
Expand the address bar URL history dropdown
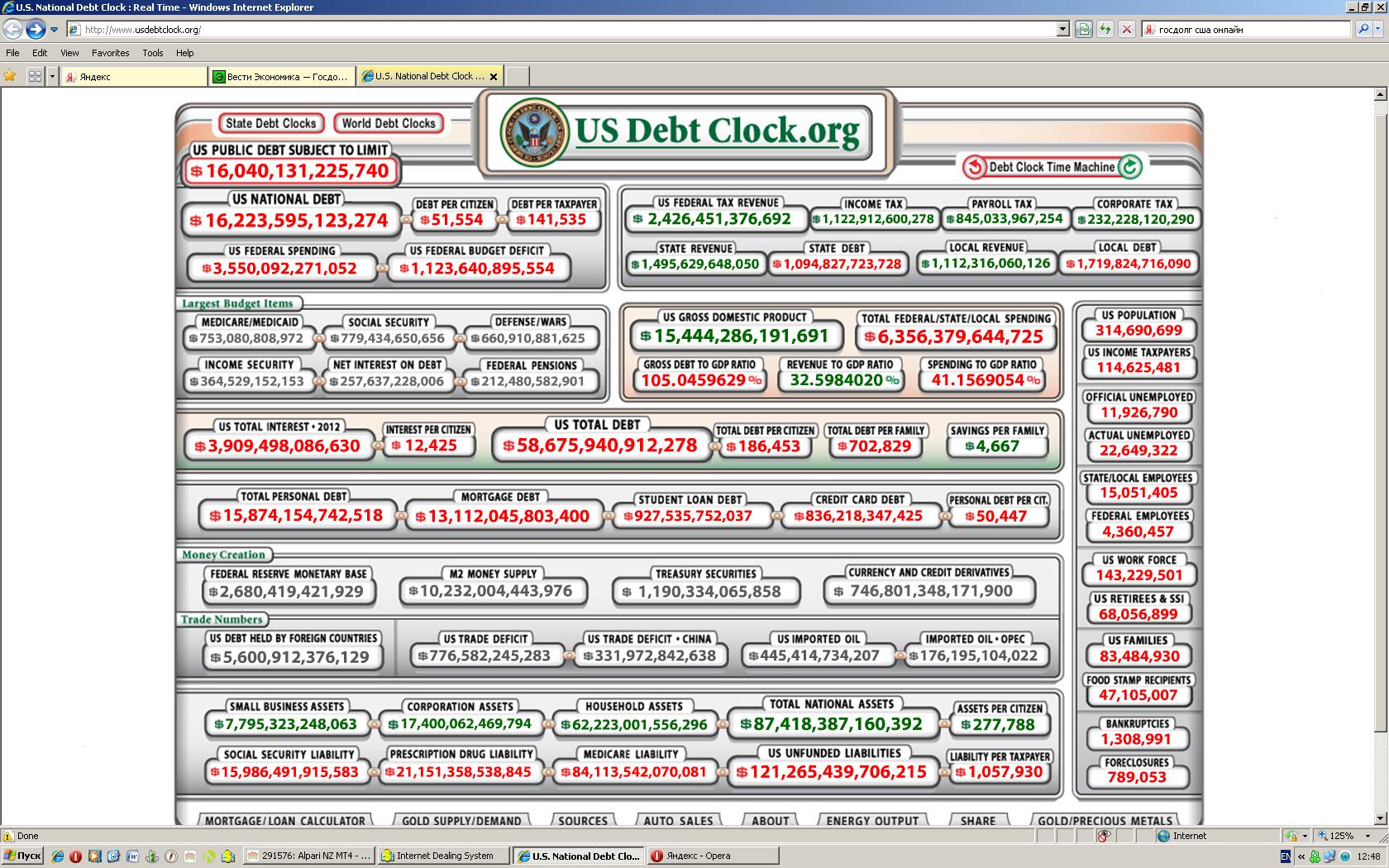1063,30
